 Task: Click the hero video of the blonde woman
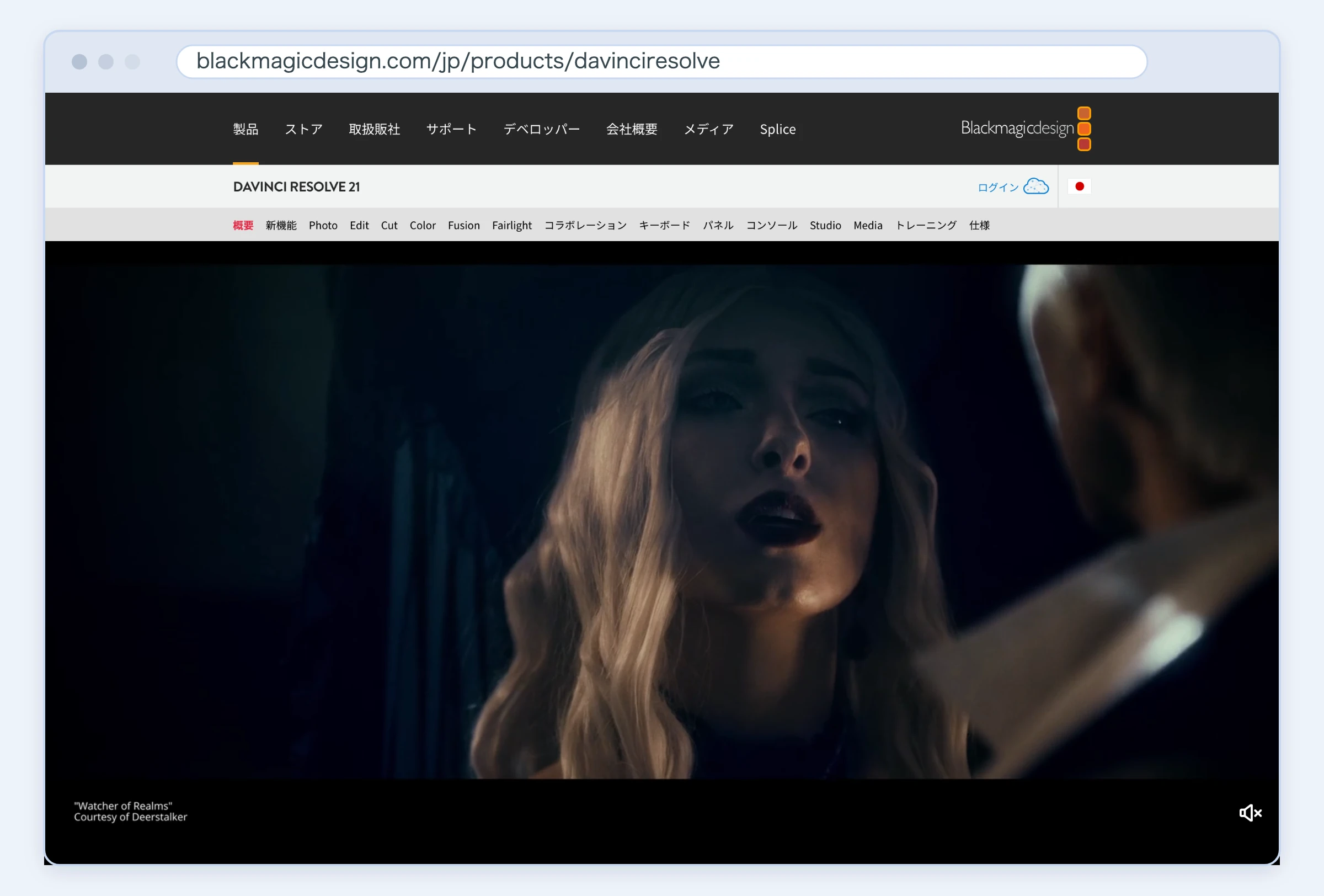pos(662,521)
